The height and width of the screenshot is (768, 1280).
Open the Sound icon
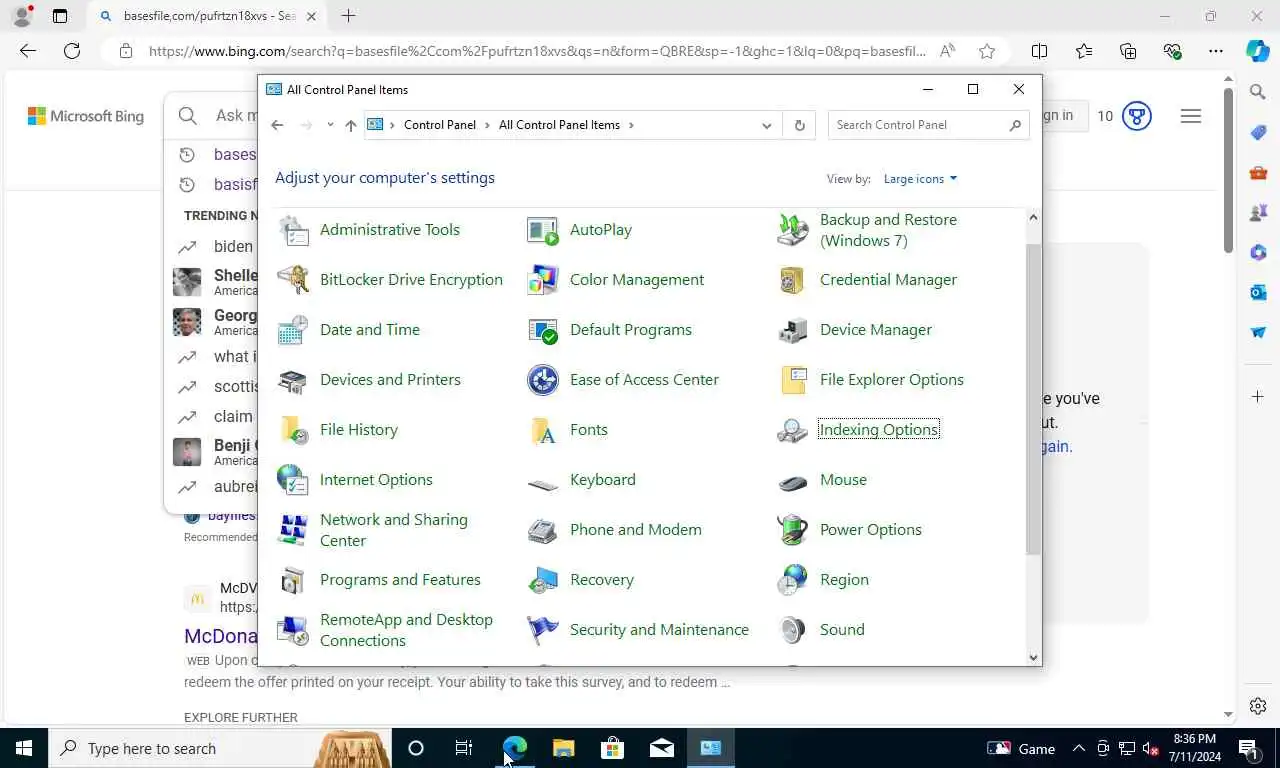tap(793, 630)
